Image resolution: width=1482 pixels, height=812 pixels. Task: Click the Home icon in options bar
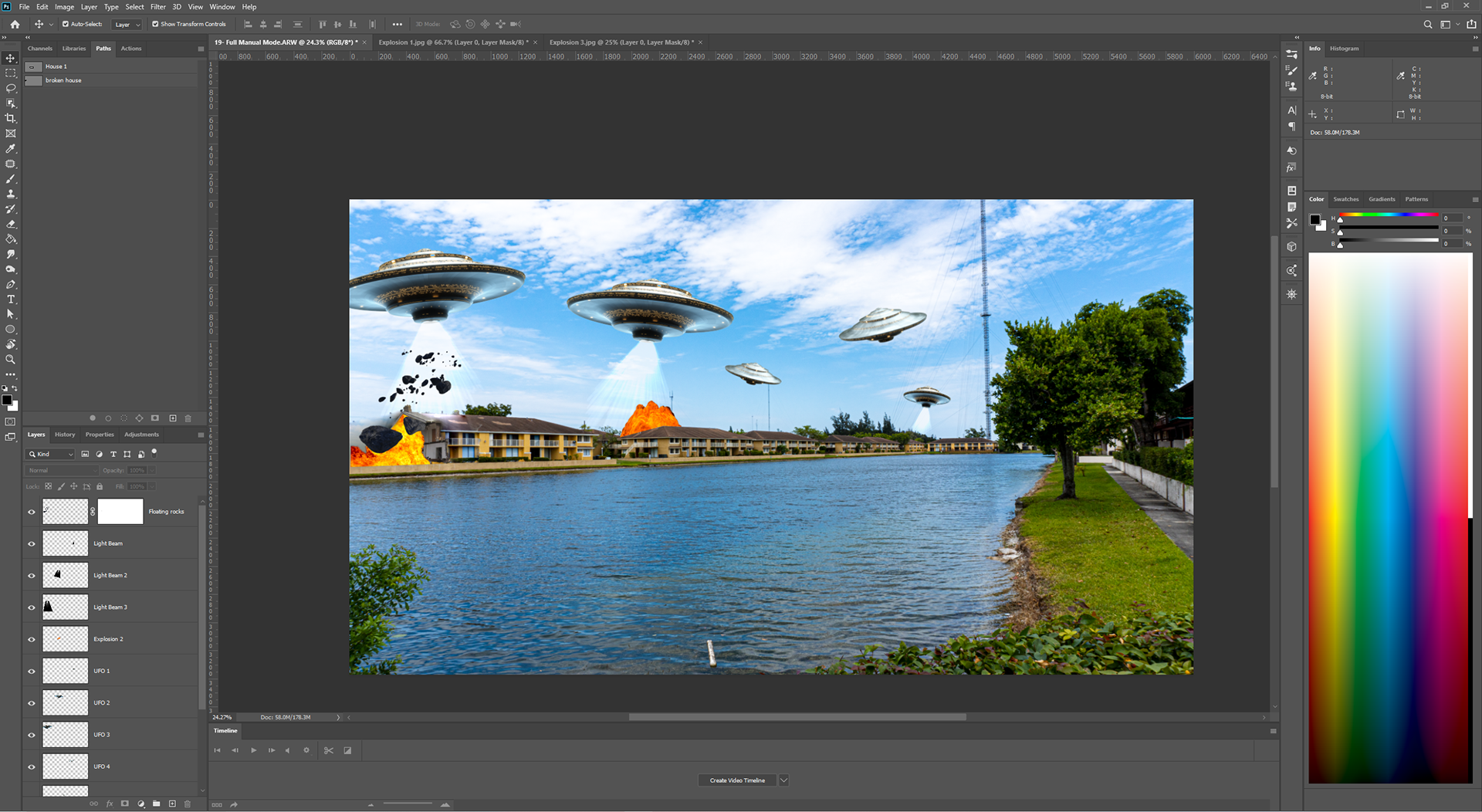click(15, 24)
